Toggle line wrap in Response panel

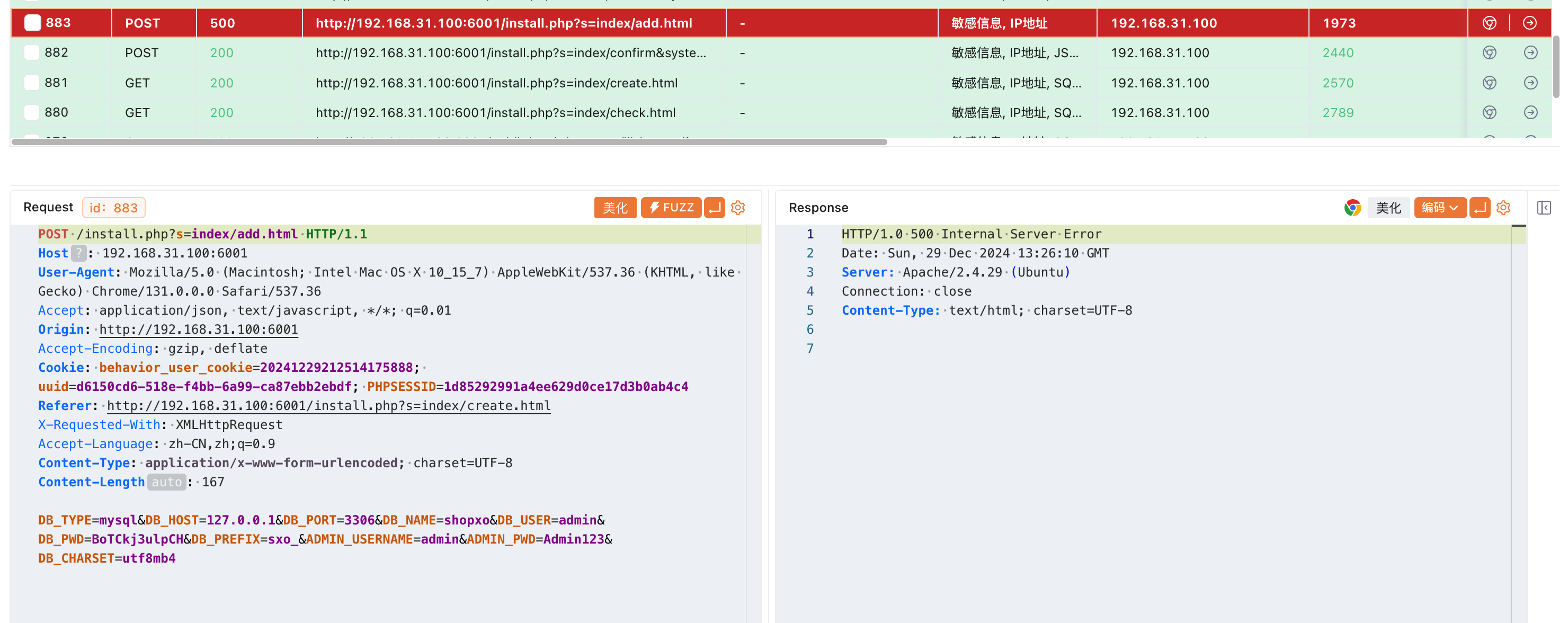click(1480, 208)
